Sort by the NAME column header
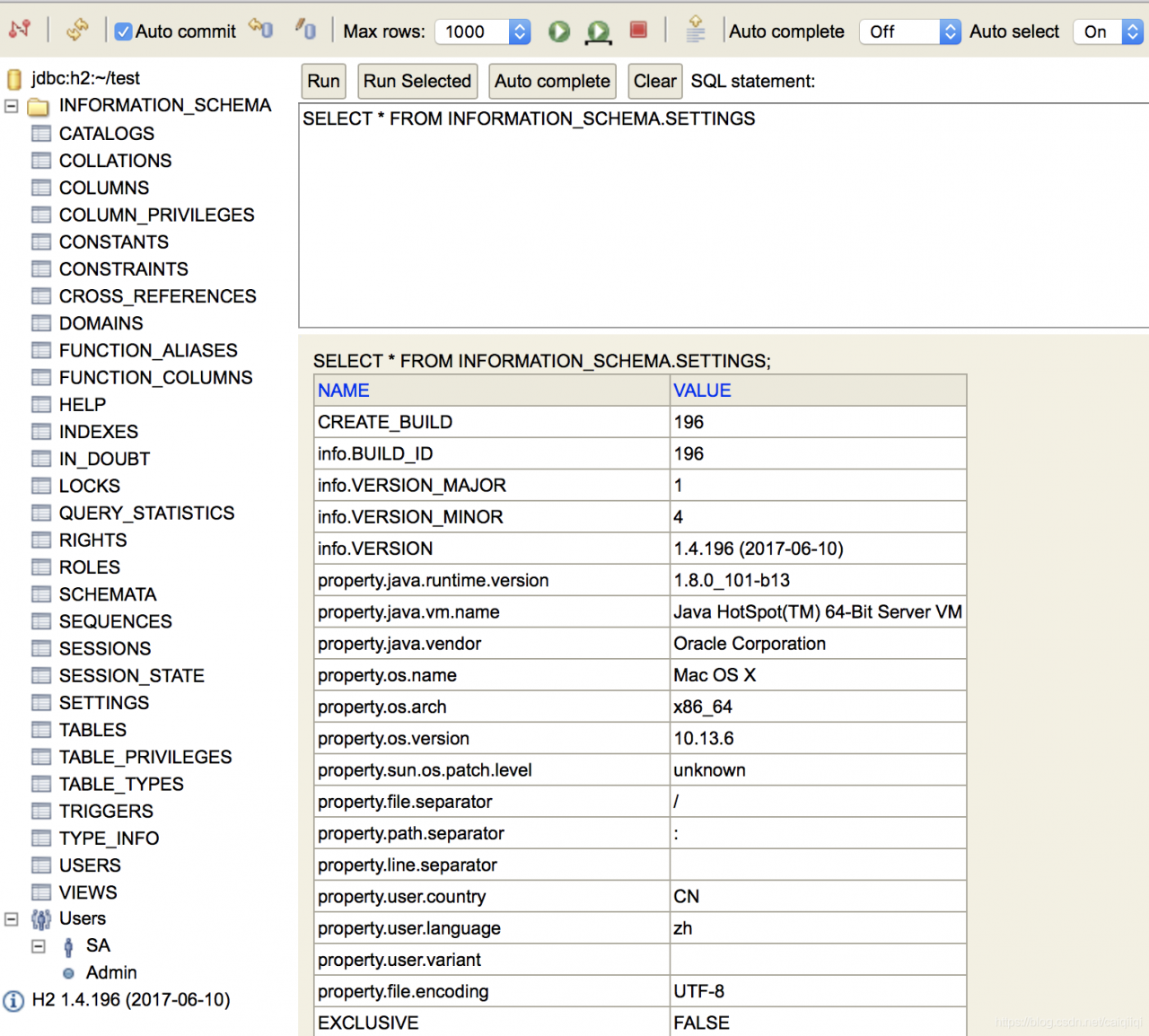Viewport: 1149px width, 1036px height. (344, 391)
